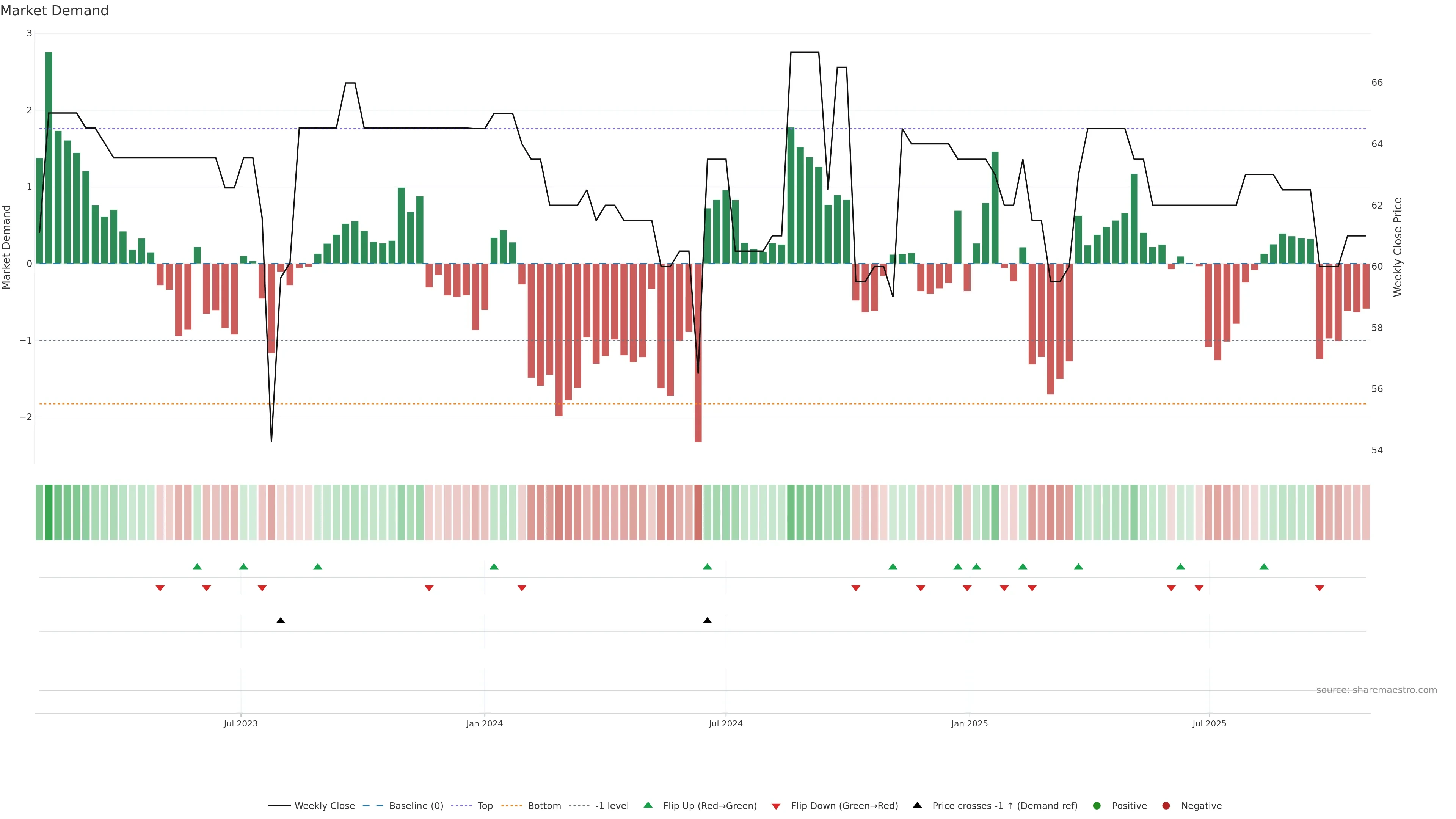The width and height of the screenshot is (1456, 819).
Task: Click the red Flip Down legend triangle
Action: click(776, 806)
